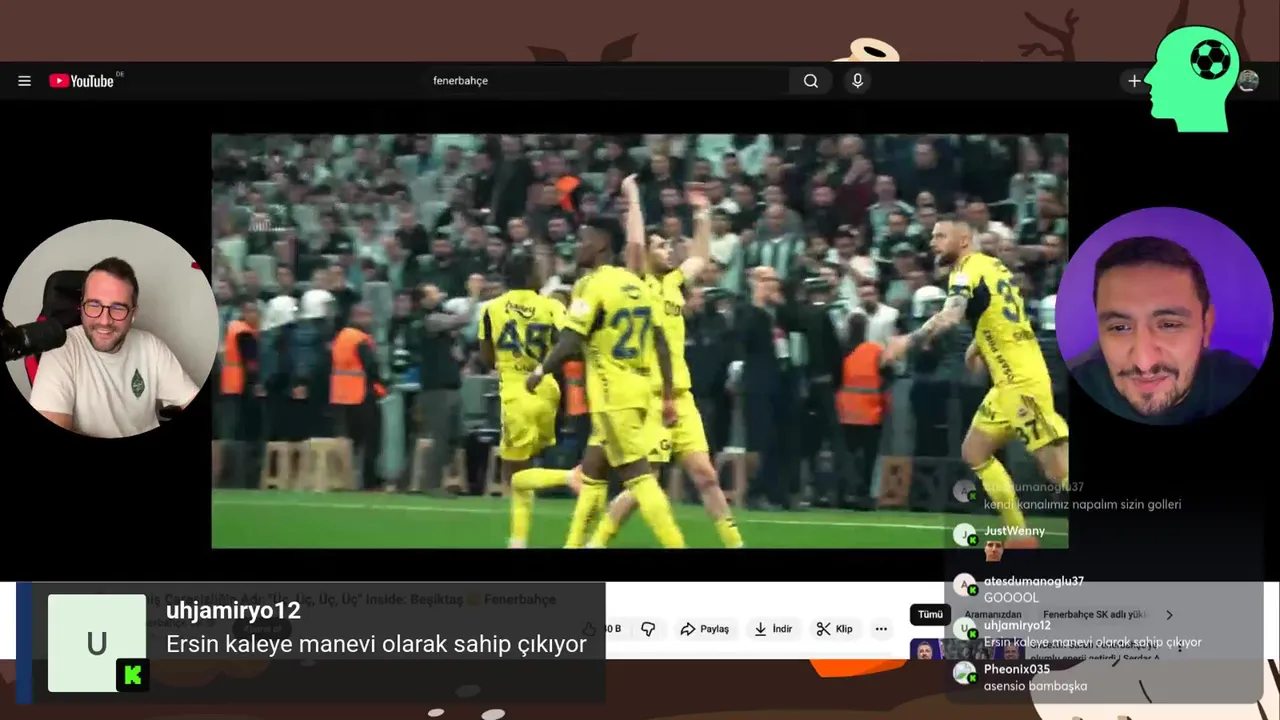Viewport: 1280px width, 720px height.
Task: Click 'kendi kanalımız napalım sizin golleri' message
Action: click(1082, 504)
